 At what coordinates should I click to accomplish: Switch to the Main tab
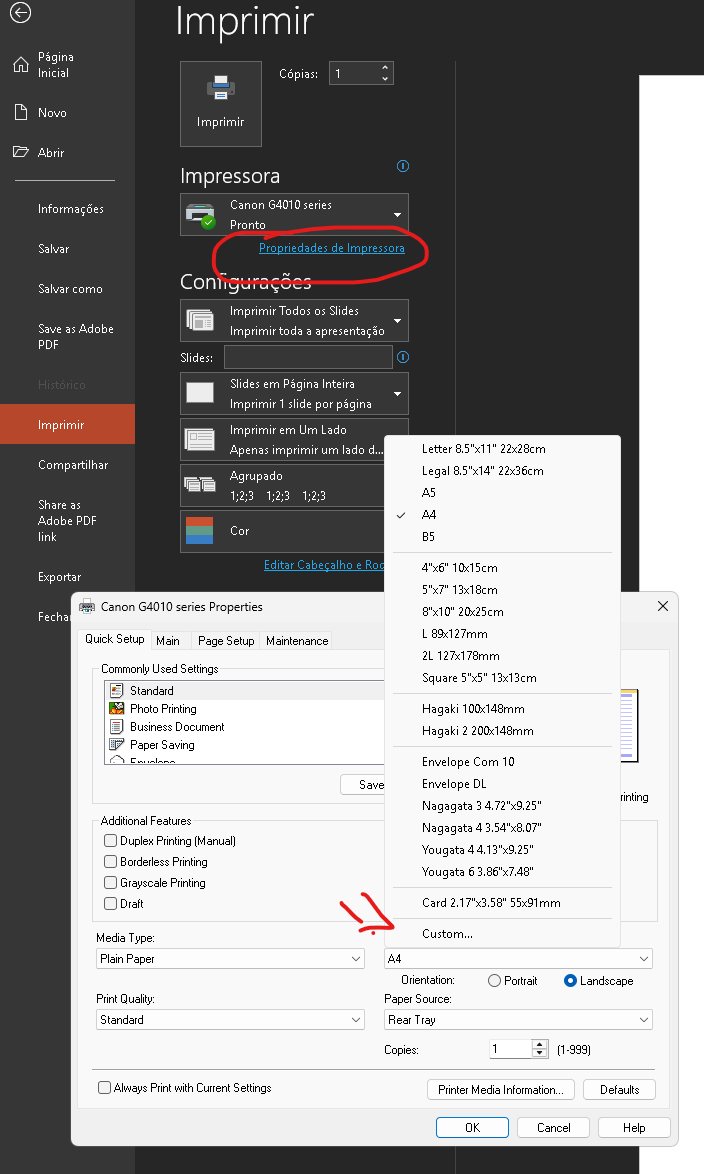pos(168,640)
